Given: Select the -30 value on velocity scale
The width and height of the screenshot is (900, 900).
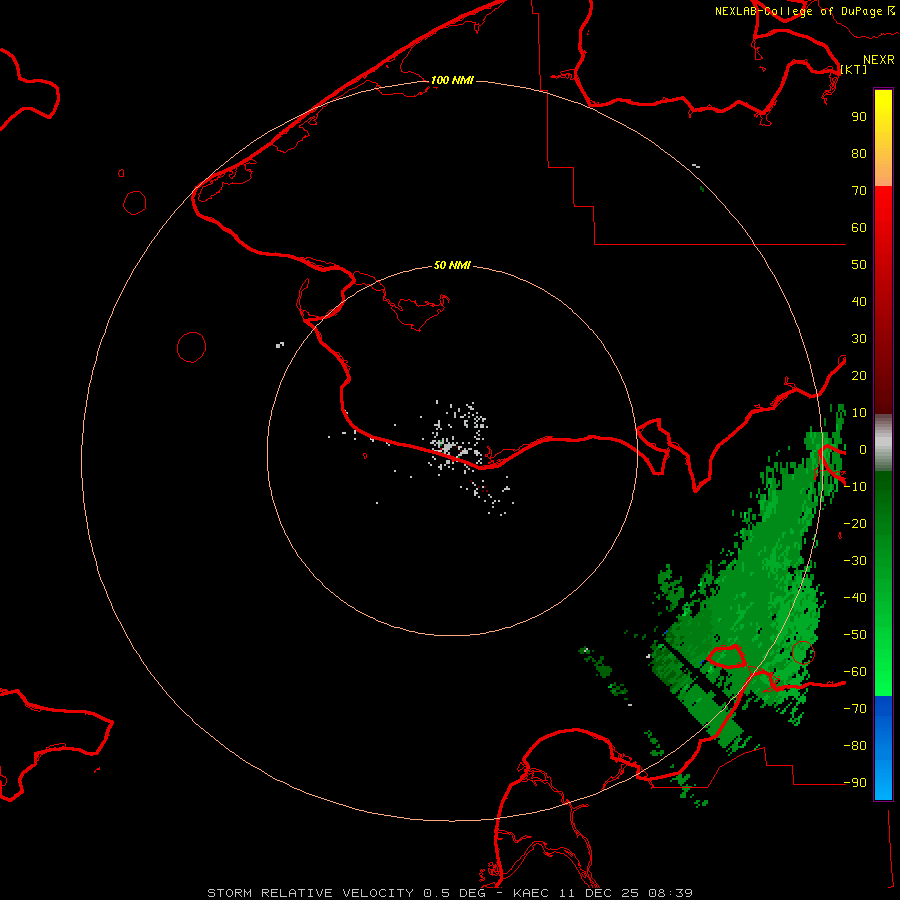Looking at the screenshot, I should [x=855, y=561].
